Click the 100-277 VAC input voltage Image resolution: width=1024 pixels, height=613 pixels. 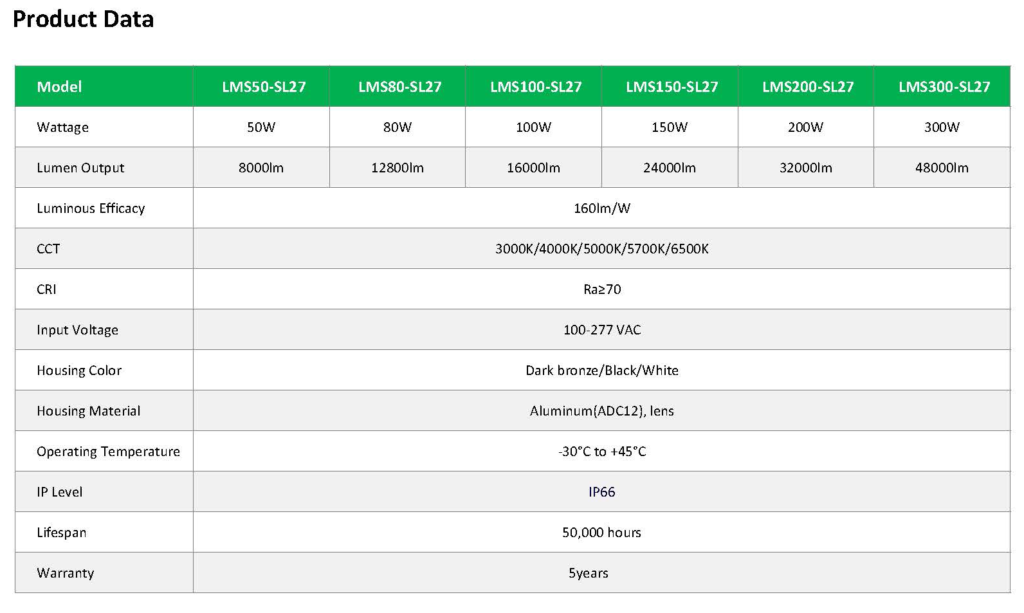[602, 330]
